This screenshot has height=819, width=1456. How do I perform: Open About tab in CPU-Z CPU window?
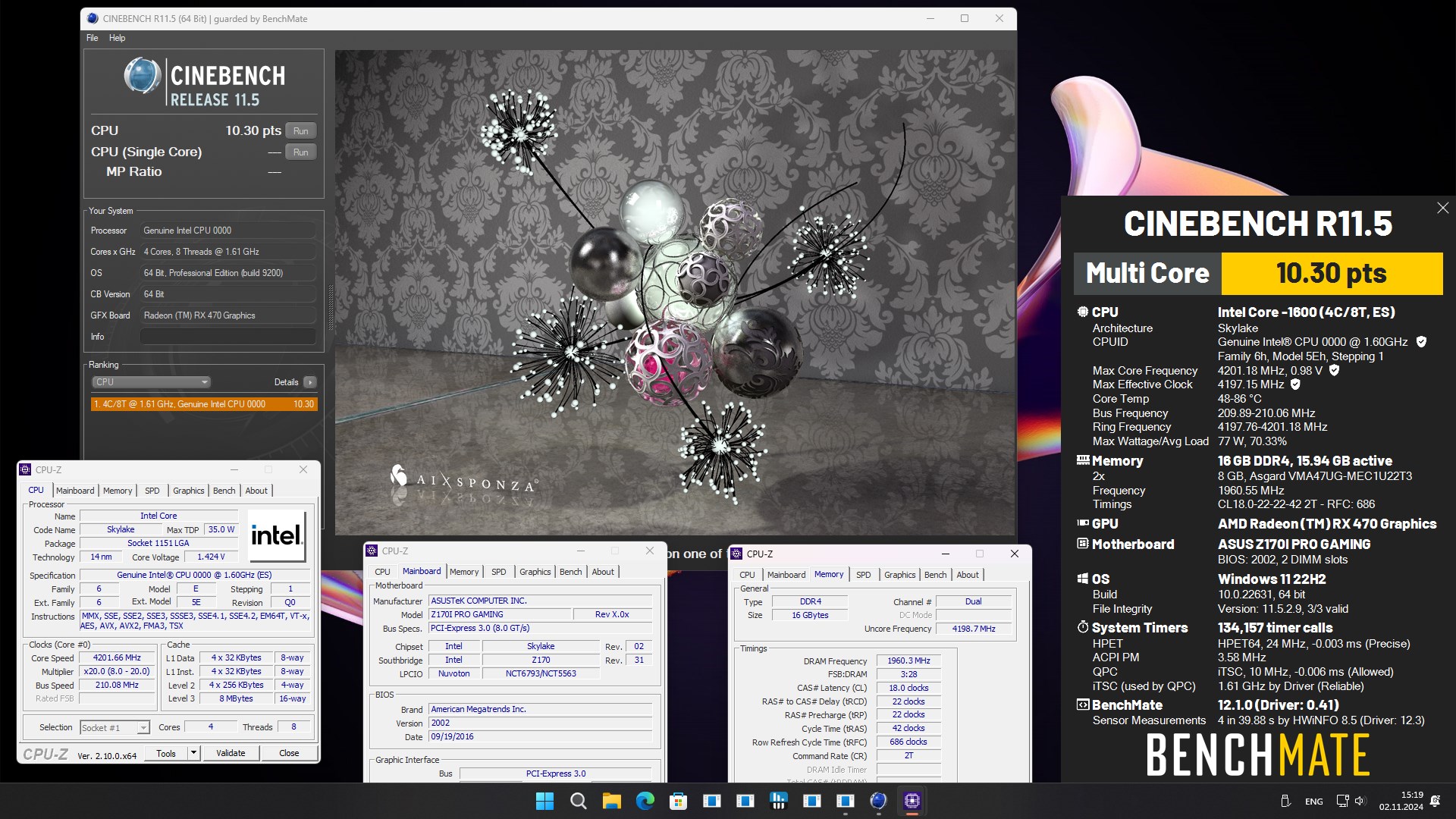[x=256, y=491]
